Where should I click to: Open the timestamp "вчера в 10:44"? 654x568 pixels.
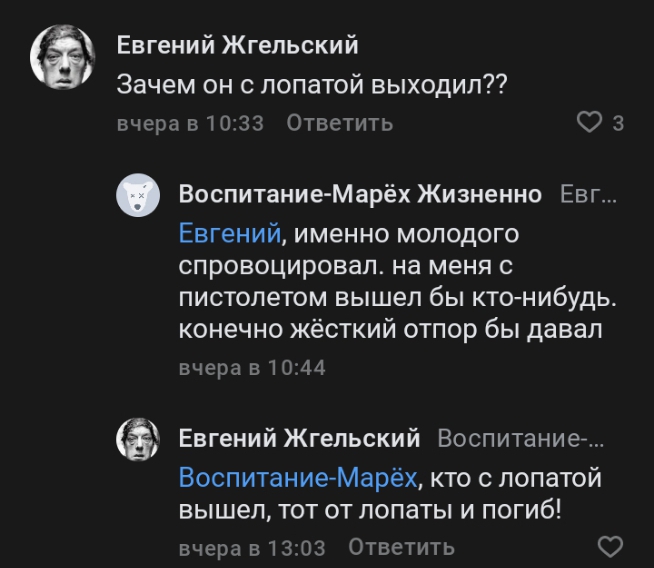[252, 367]
